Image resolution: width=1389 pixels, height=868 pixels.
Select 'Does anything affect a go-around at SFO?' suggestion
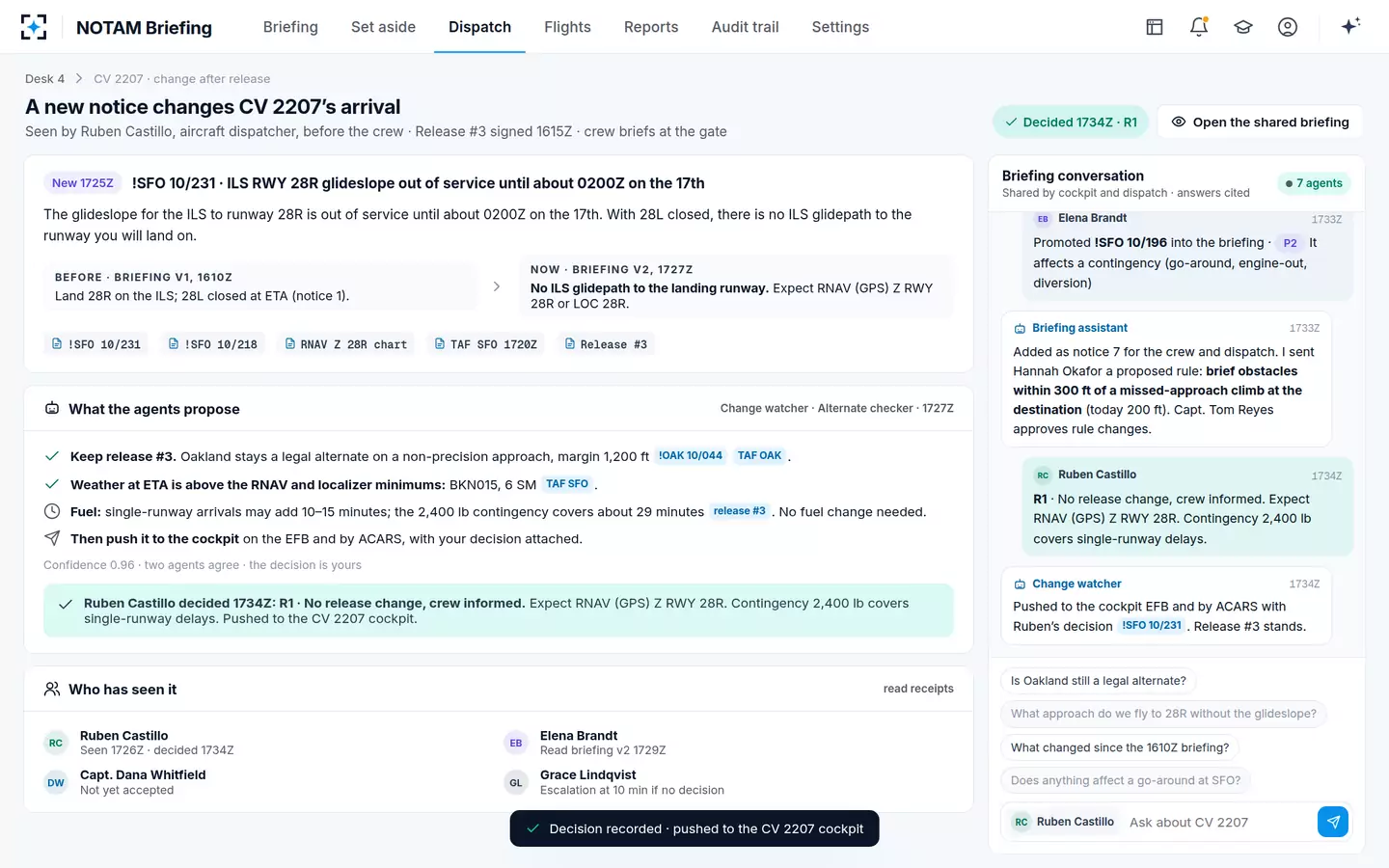point(1126,780)
